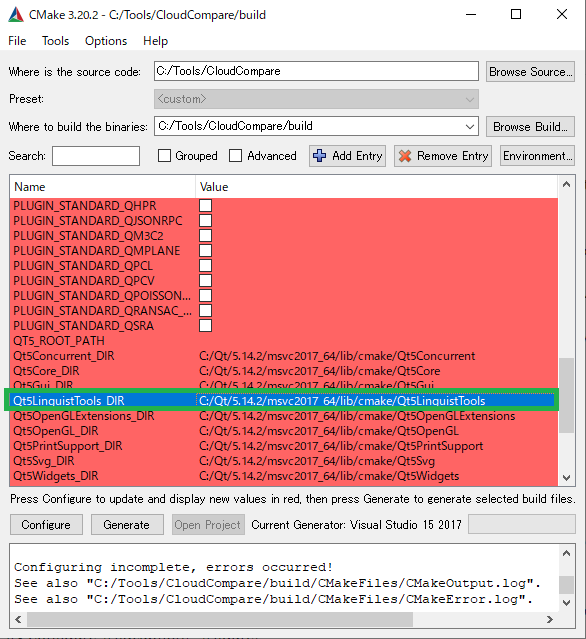Click the Value column header
The width and height of the screenshot is (586, 639).
coord(377,187)
